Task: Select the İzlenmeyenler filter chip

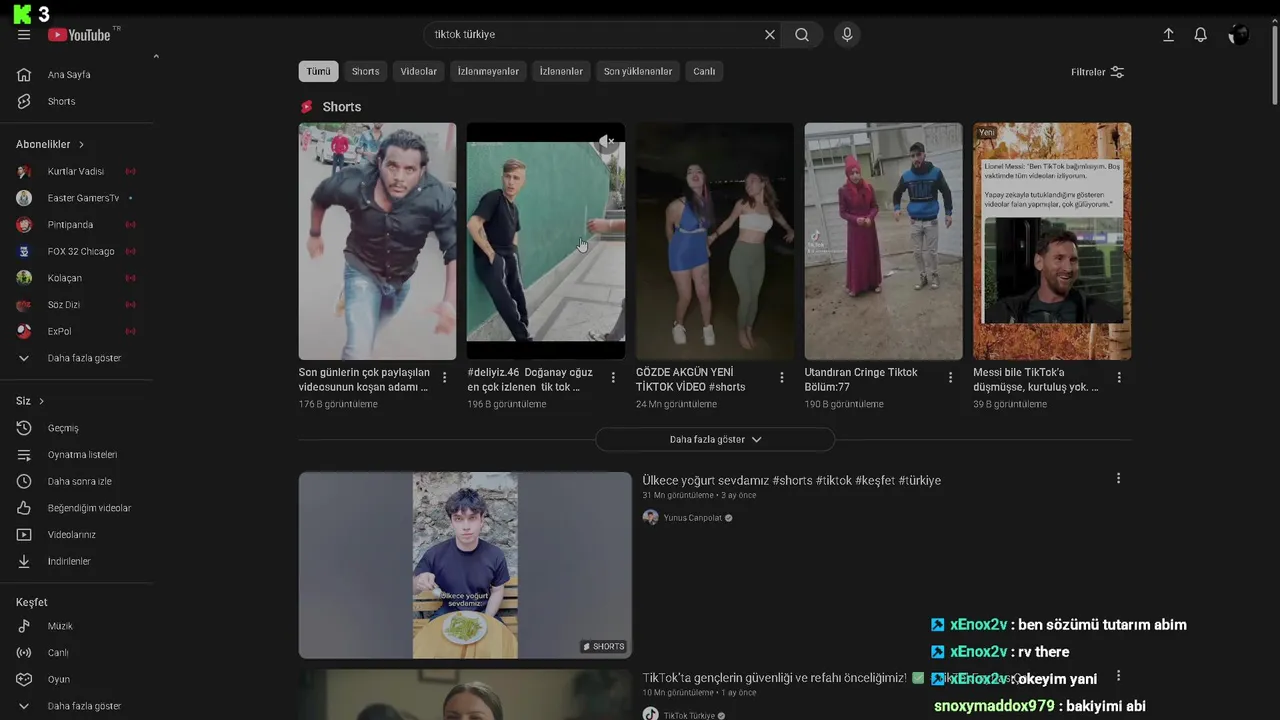Action: tap(488, 72)
